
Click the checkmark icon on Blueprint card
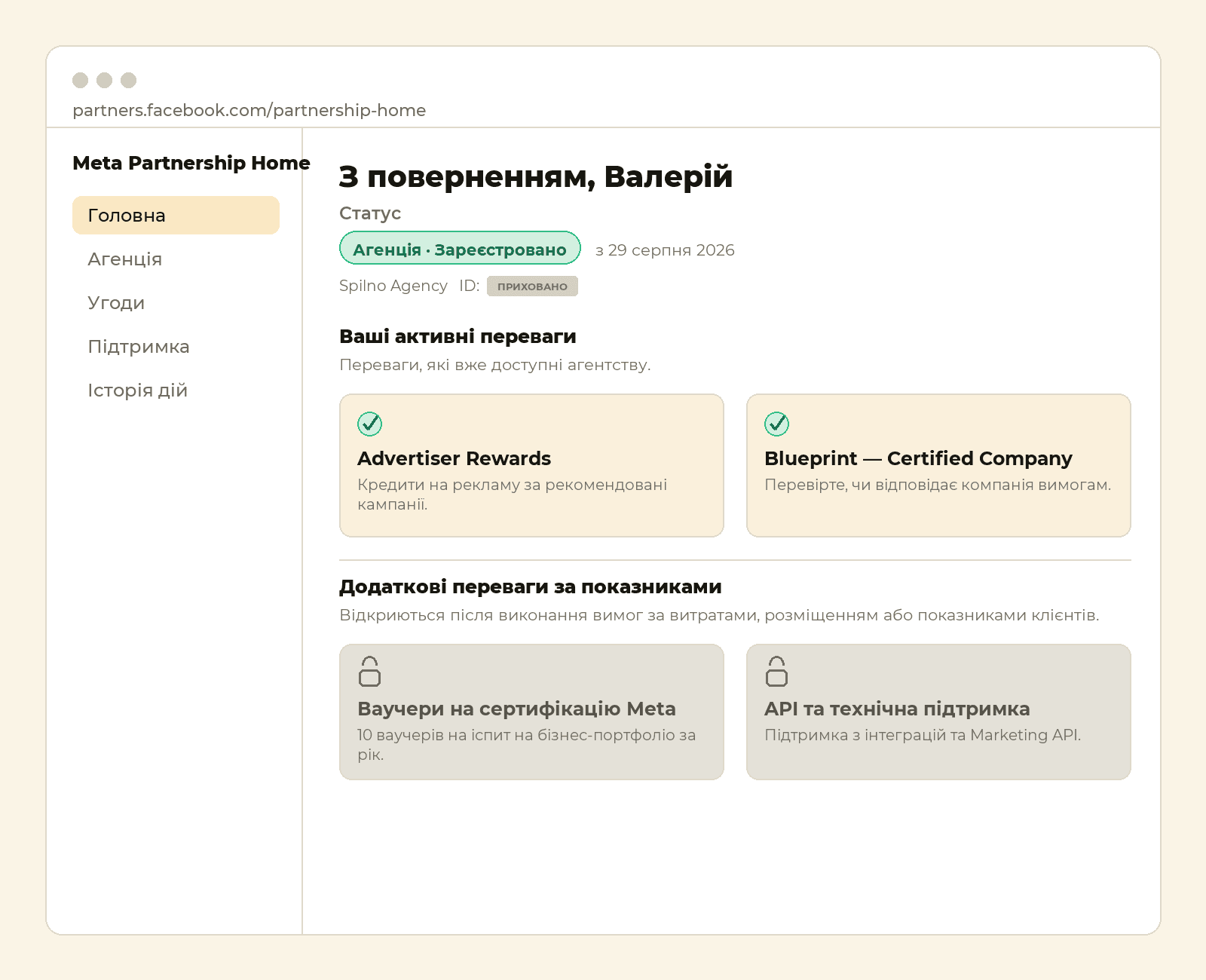coord(776,424)
